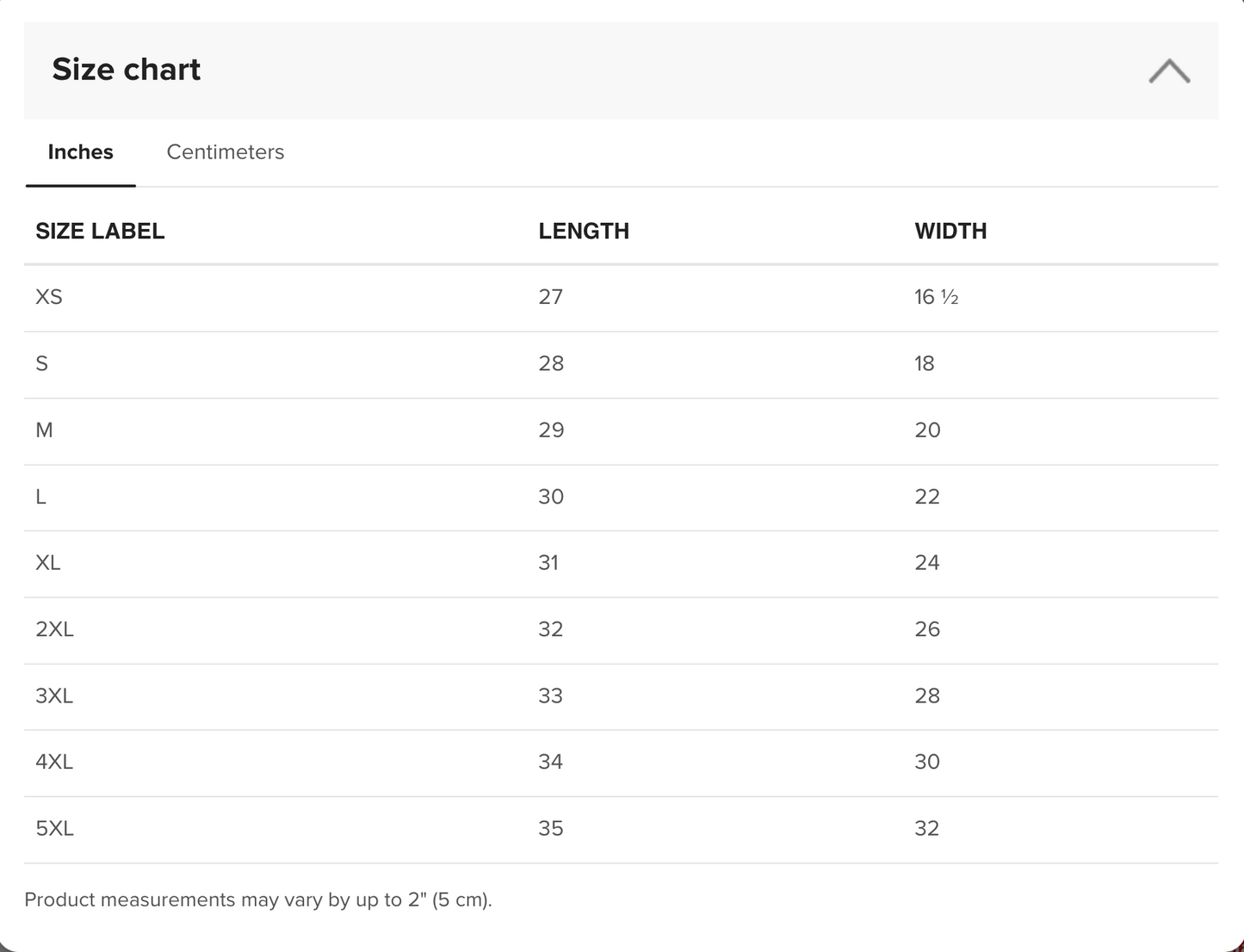Click the XS width value 16 ½
Screen dimensions: 1244x952
point(936,297)
